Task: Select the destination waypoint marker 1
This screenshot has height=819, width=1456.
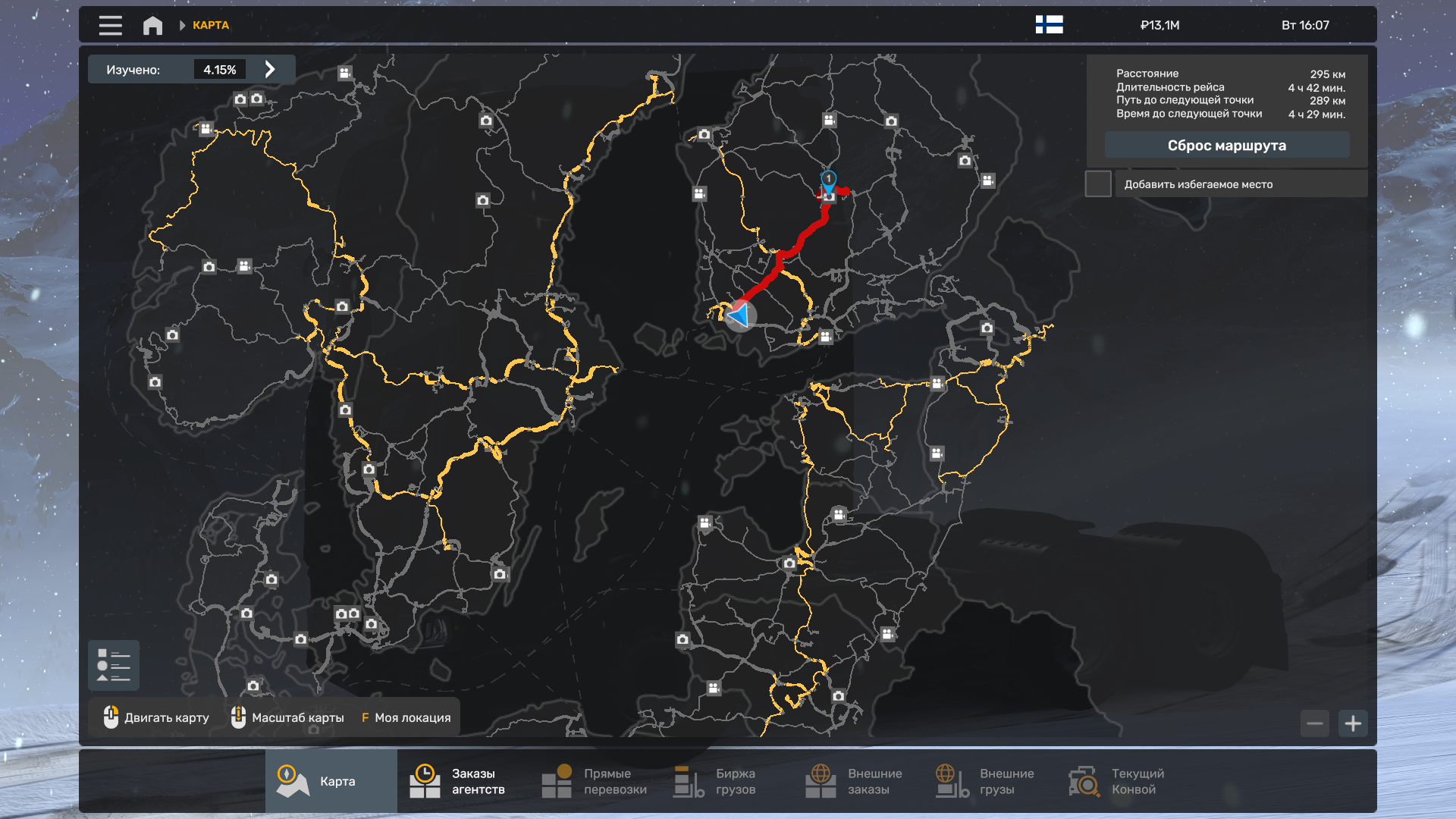Action: tap(828, 180)
